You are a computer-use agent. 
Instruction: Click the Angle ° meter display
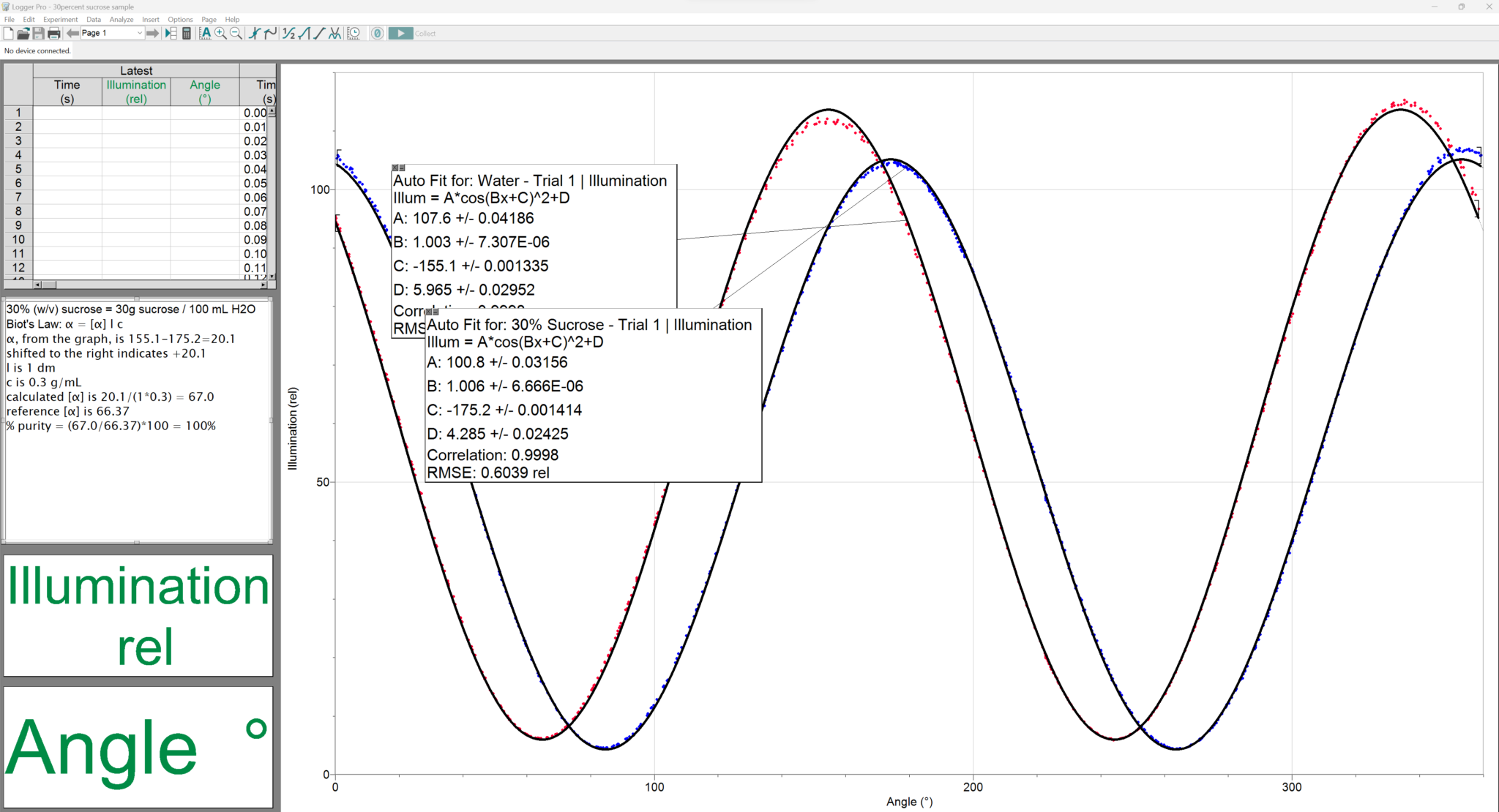click(x=138, y=747)
